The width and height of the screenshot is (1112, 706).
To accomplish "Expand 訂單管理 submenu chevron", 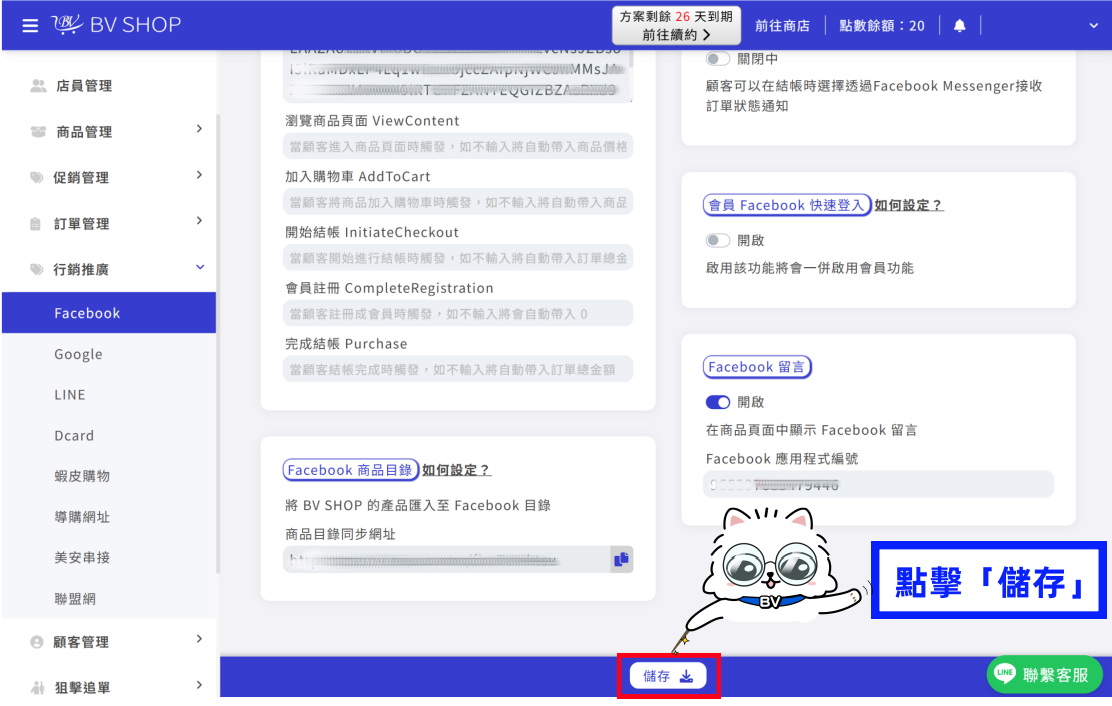I will click(x=199, y=221).
